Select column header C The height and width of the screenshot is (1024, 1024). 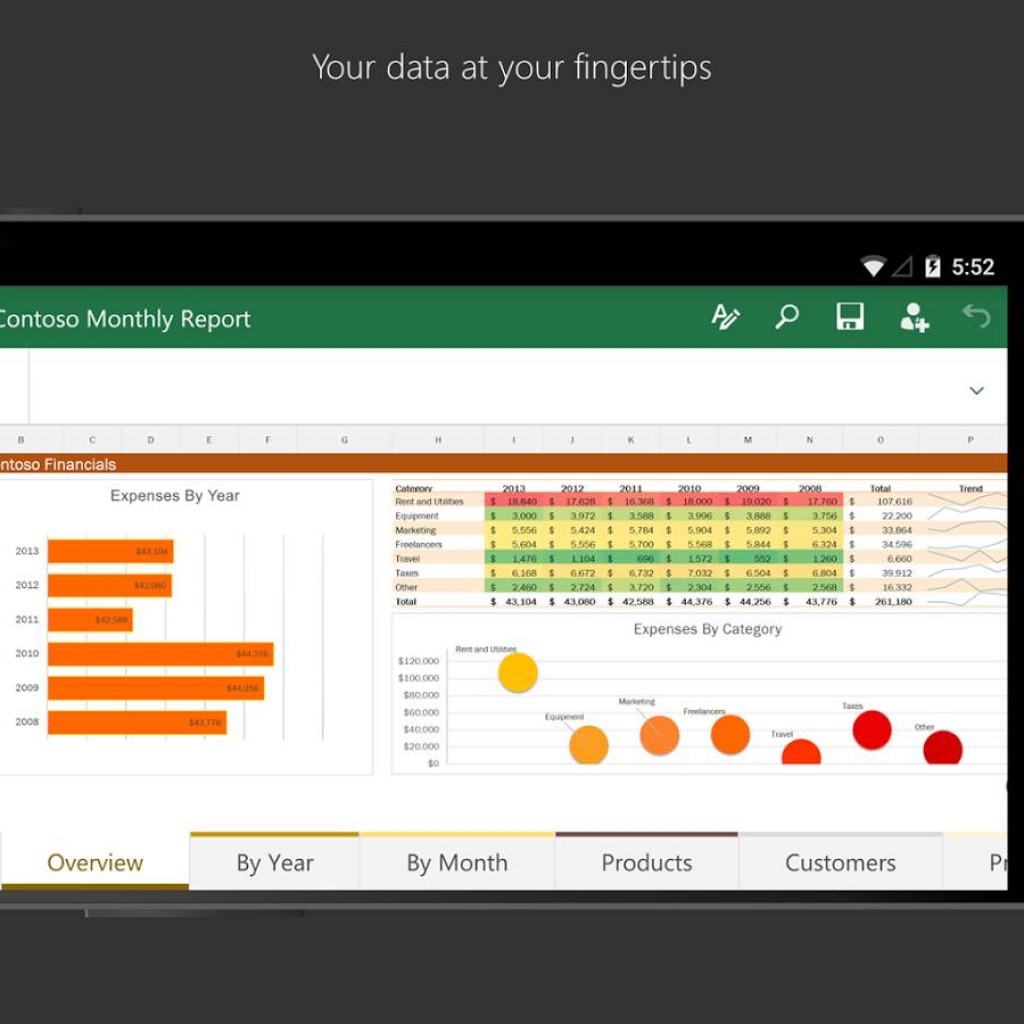(x=92, y=440)
